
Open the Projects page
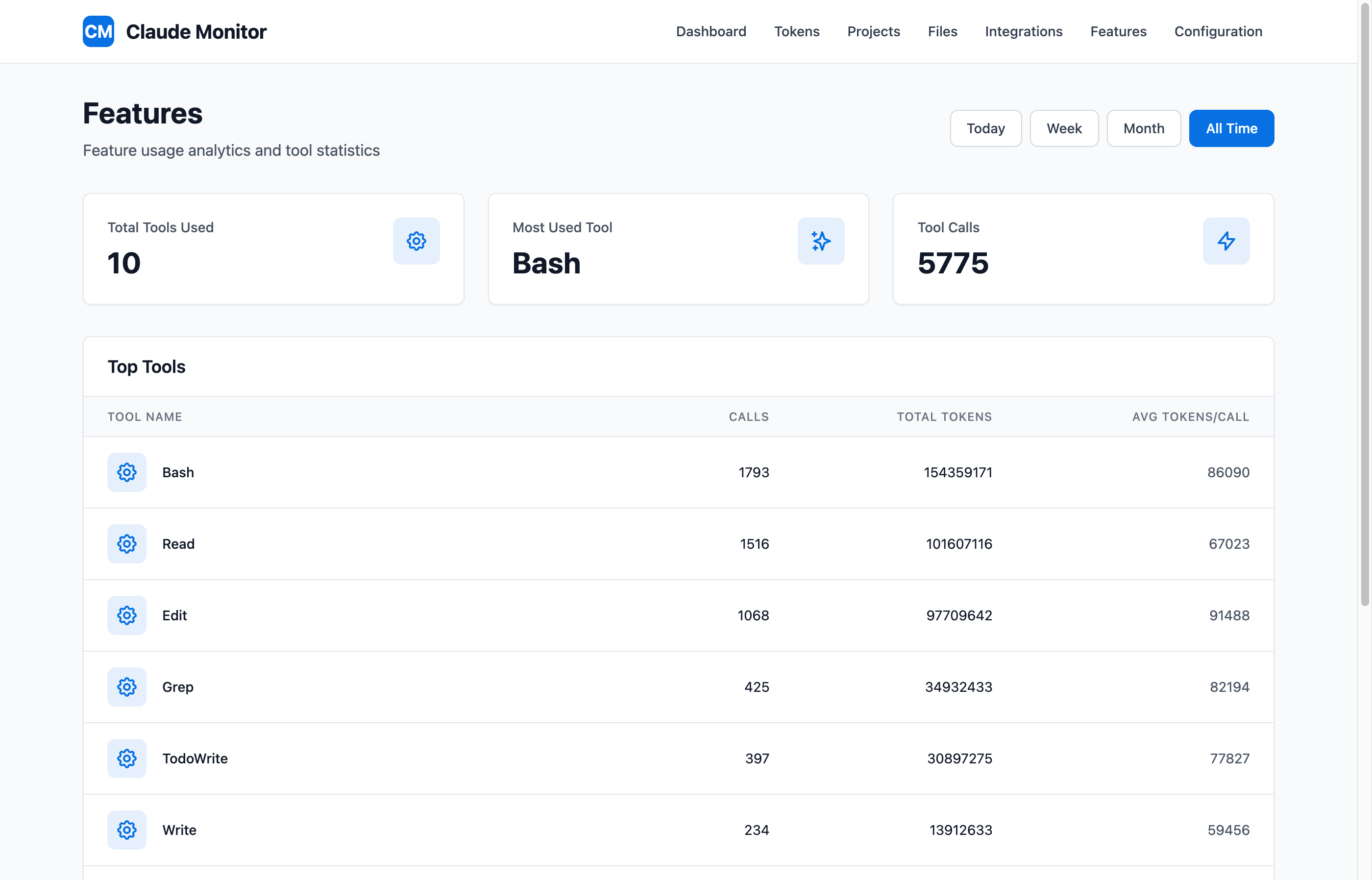873,31
